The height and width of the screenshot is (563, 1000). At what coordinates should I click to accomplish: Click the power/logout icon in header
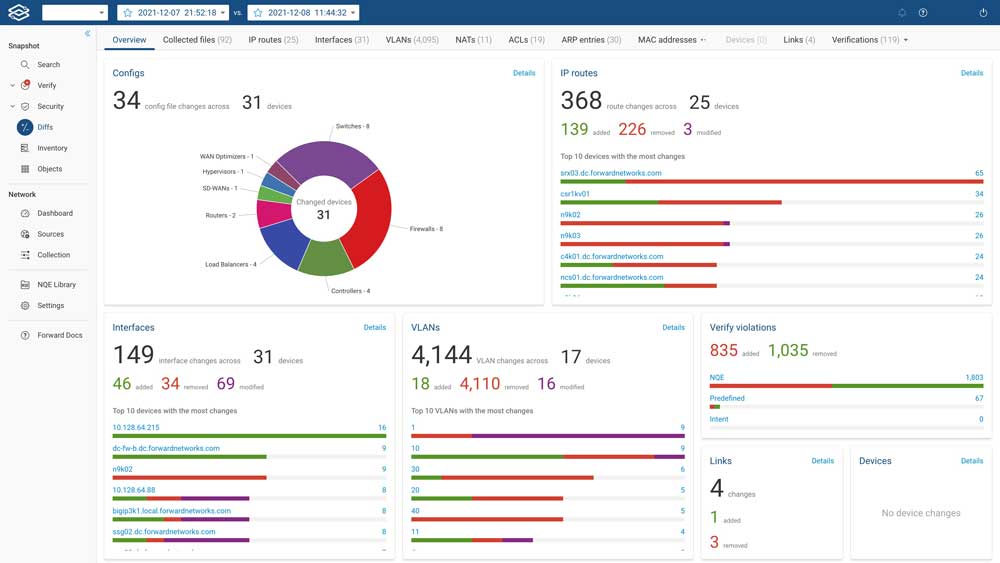(x=983, y=13)
